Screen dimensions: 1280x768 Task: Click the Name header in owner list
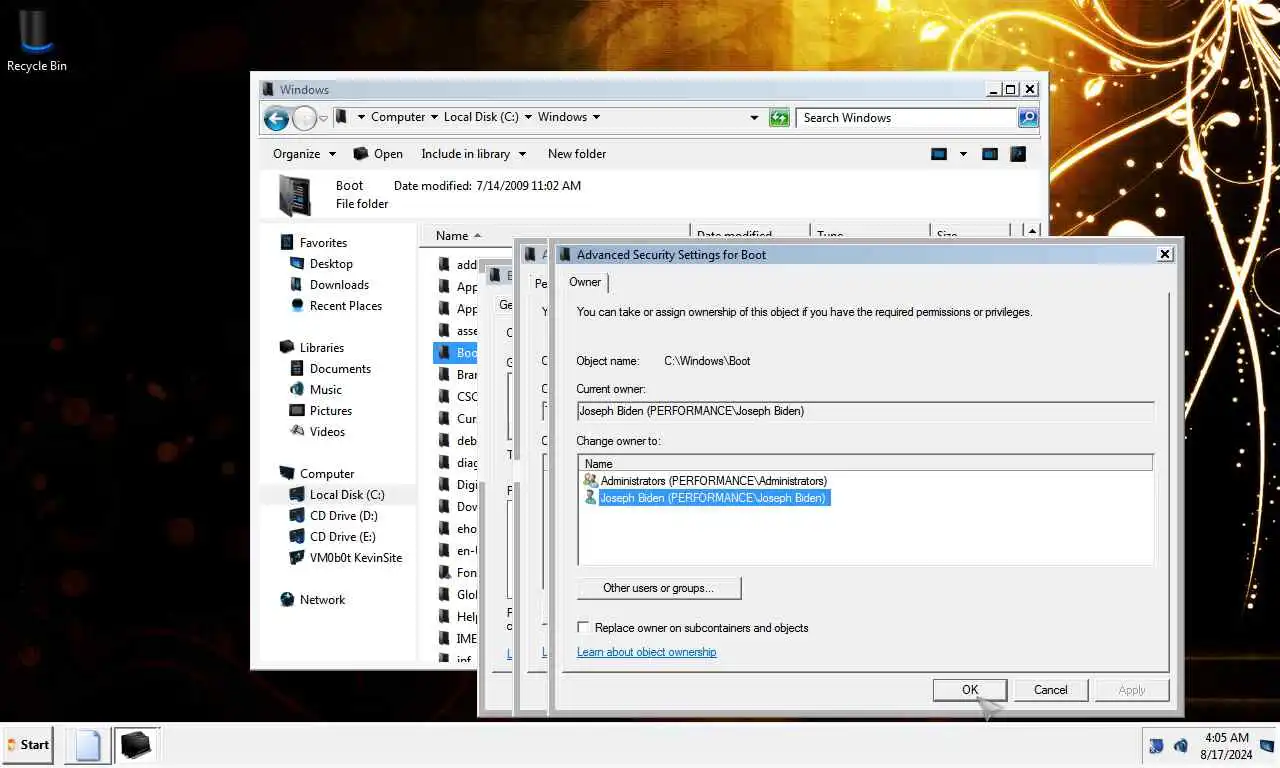click(x=865, y=464)
